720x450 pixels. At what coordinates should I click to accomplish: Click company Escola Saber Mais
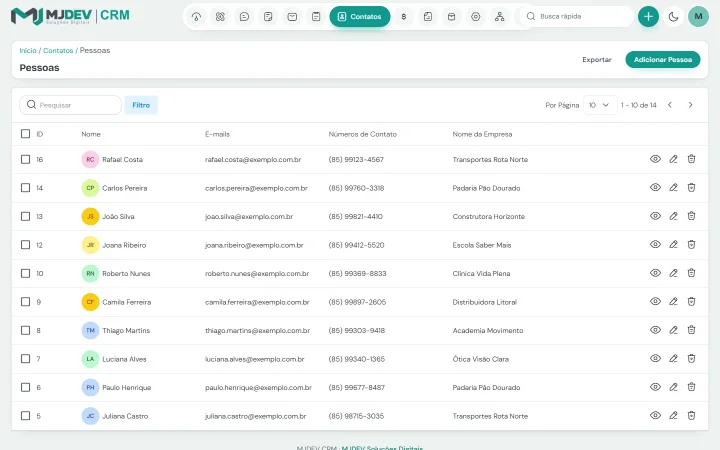[482, 245]
